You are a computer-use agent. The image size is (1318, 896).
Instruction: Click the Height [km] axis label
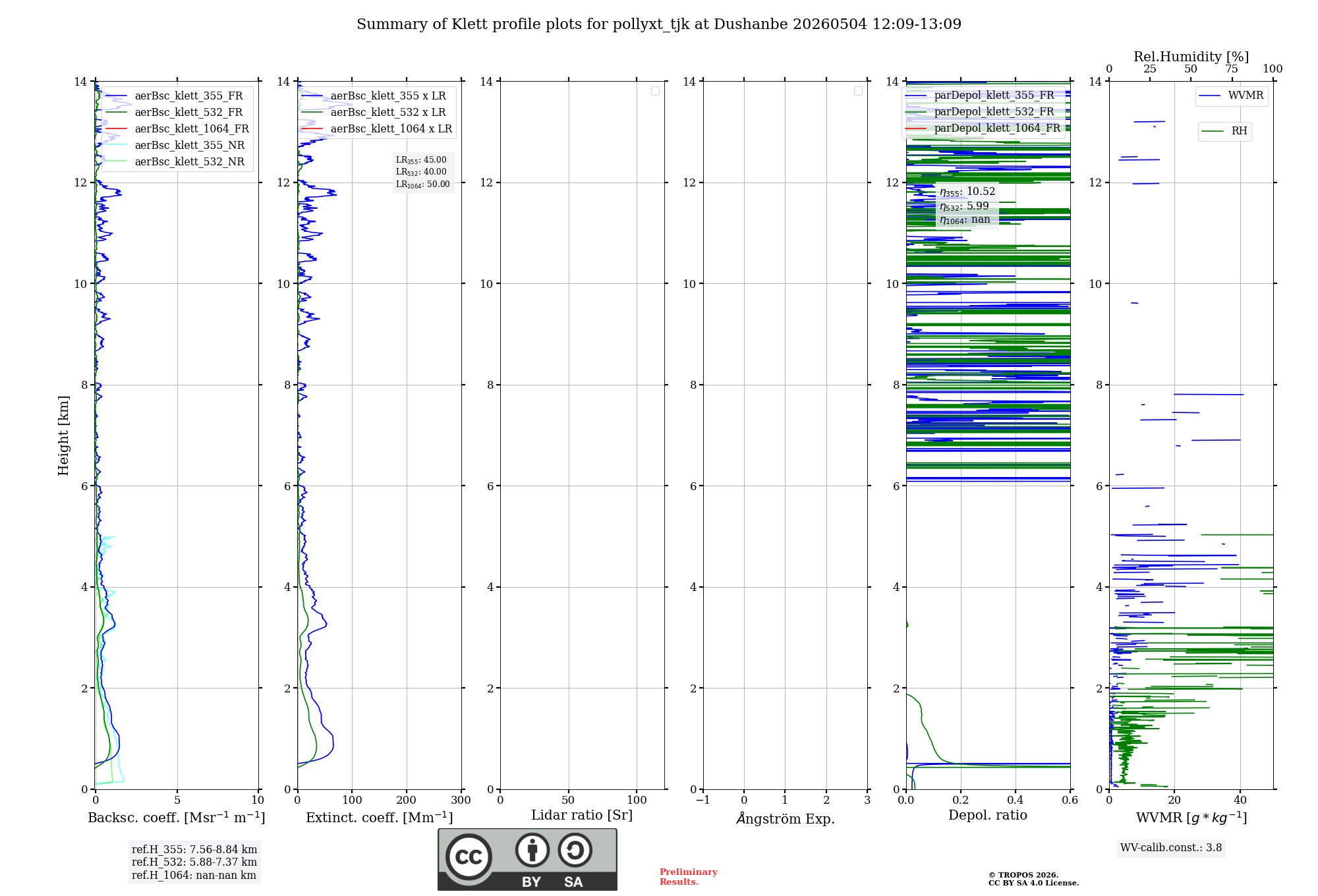pos(63,435)
